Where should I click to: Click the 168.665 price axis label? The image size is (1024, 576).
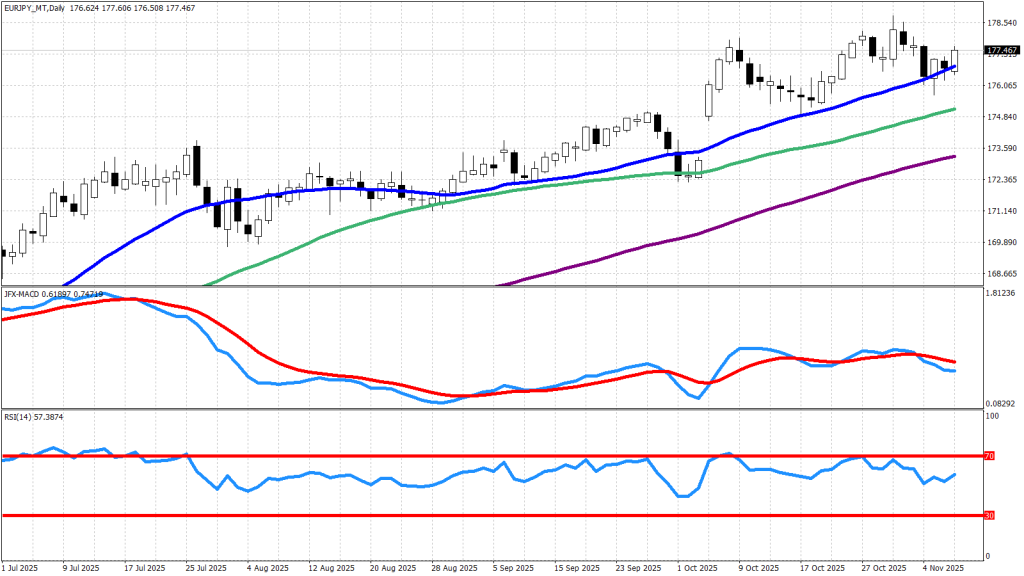pos(1001,273)
